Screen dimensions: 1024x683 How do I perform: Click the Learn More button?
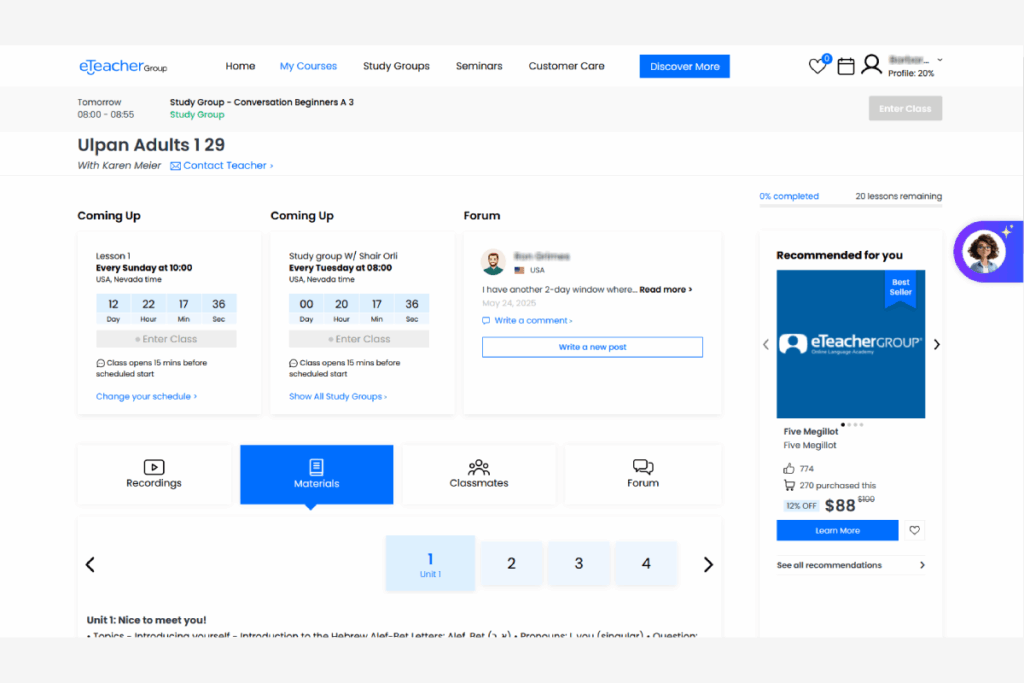837,530
